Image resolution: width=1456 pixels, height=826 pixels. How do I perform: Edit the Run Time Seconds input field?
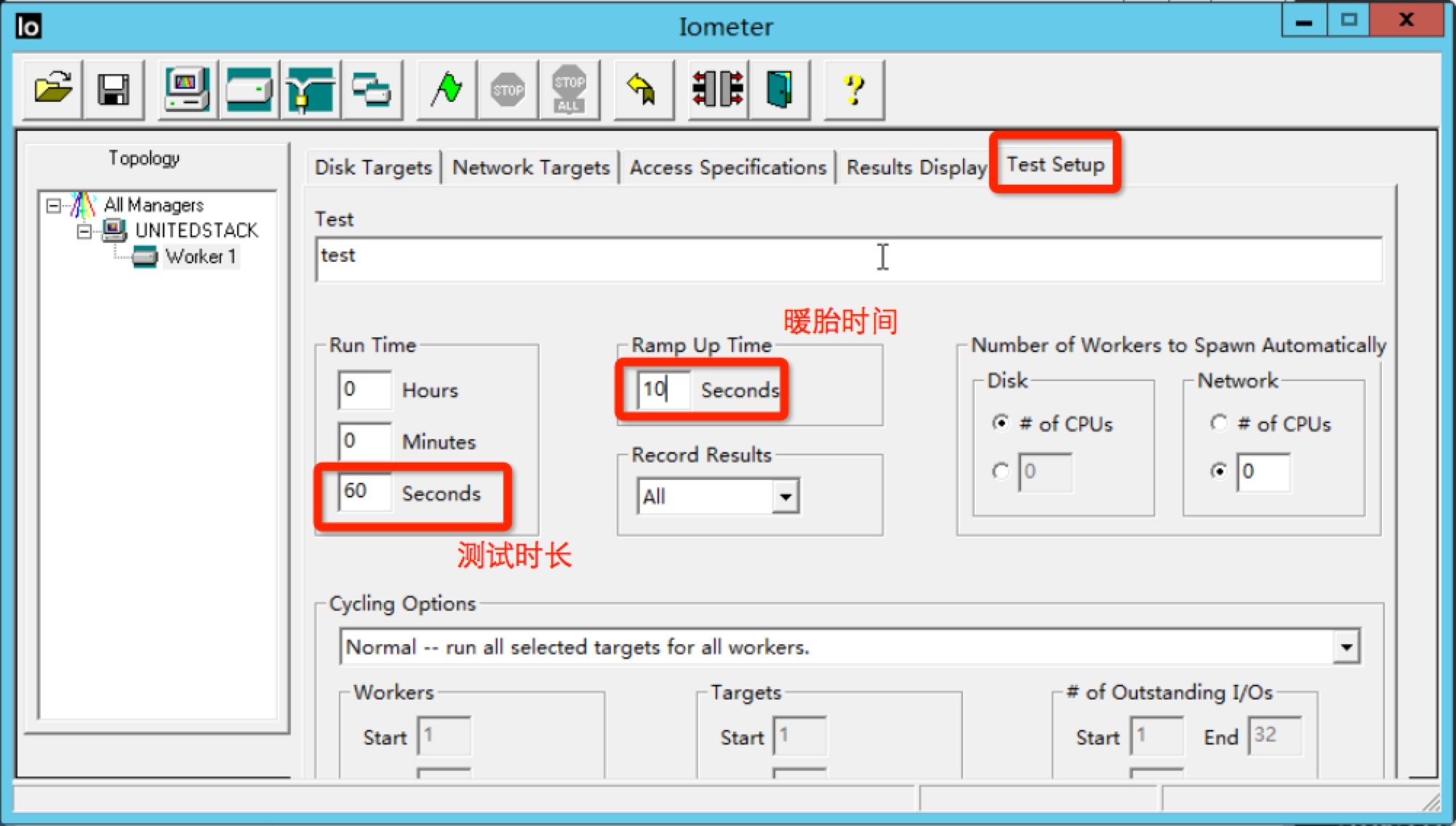coord(358,492)
